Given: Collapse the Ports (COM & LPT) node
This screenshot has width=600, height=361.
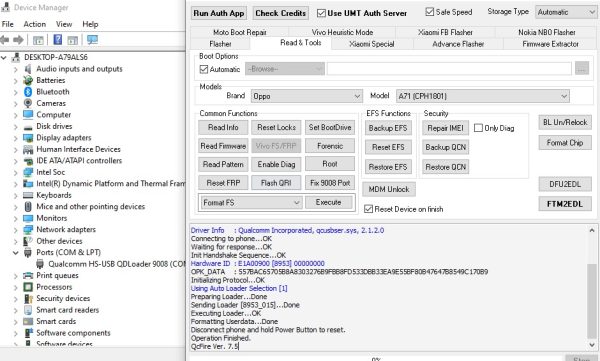Looking at the screenshot, I should pyautogui.click(x=16, y=253).
